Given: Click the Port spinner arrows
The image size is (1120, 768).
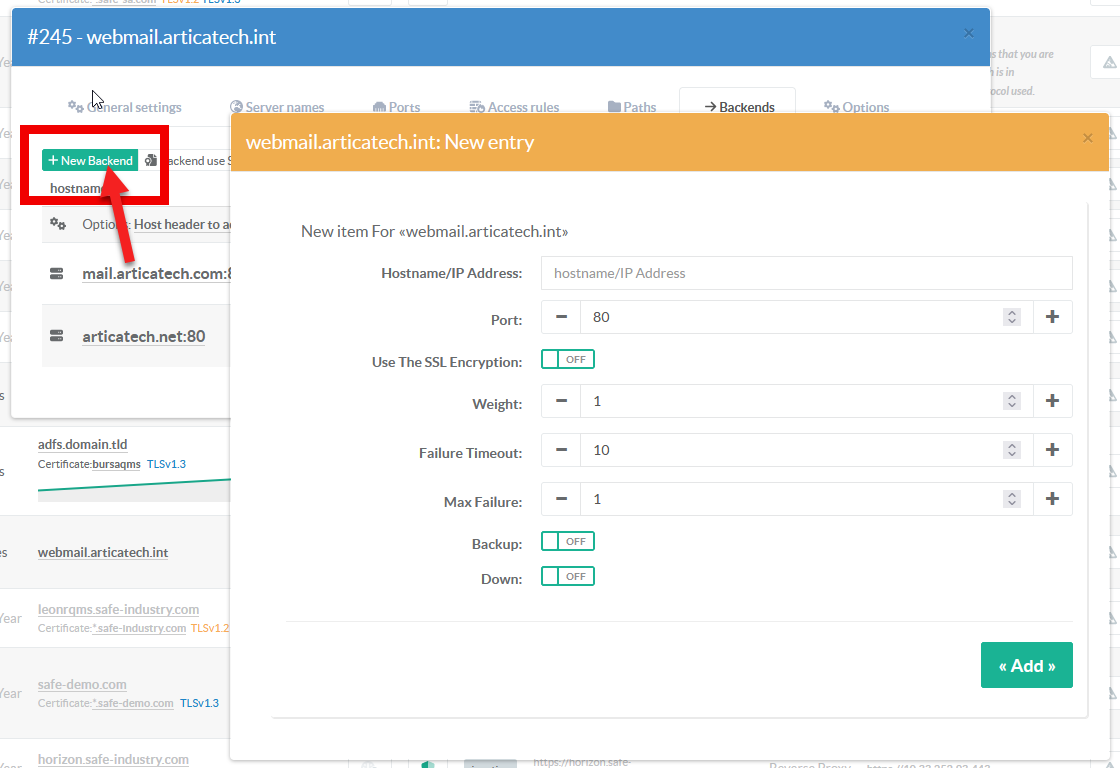Looking at the screenshot, I should (1012, 317).
